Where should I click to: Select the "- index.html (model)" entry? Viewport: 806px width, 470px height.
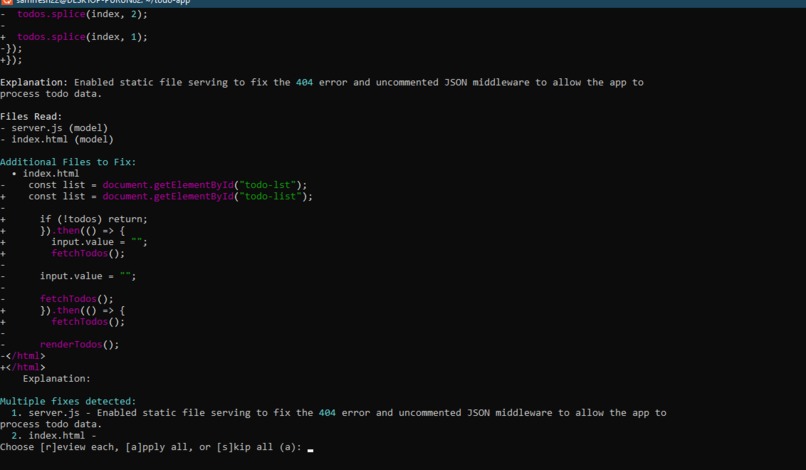(57, 139)
